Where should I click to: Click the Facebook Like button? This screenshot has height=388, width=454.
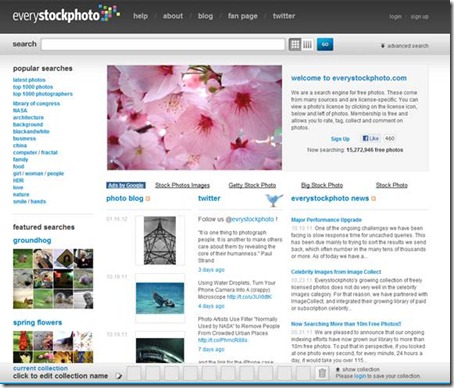point(371,138)
